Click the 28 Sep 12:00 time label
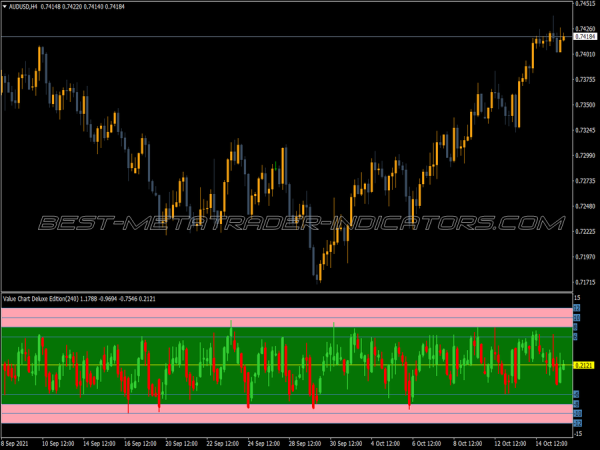 click(305, 444)
